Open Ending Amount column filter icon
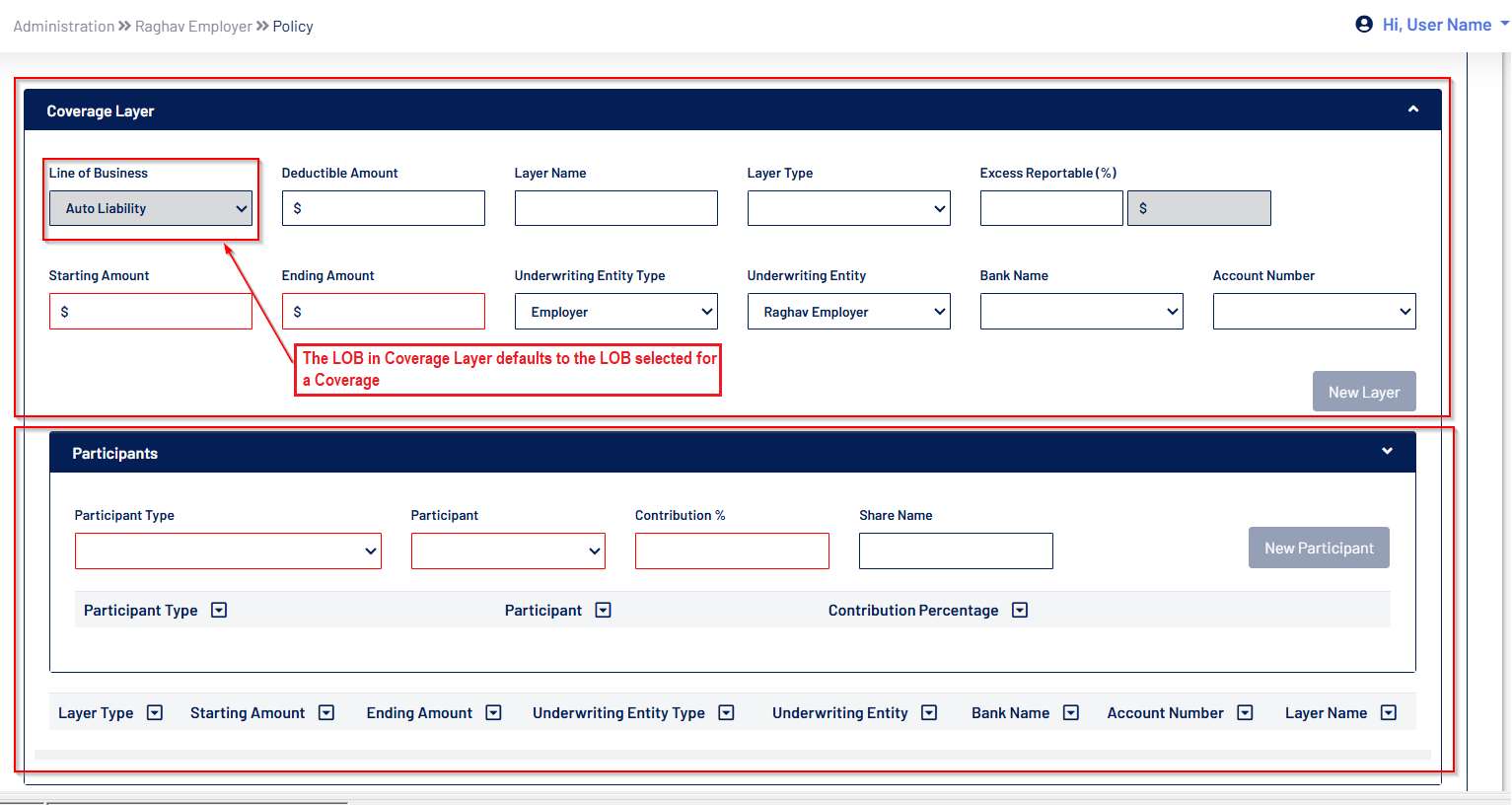The width and height of the screenshot is (1512, 805). [x=494, y=712]
